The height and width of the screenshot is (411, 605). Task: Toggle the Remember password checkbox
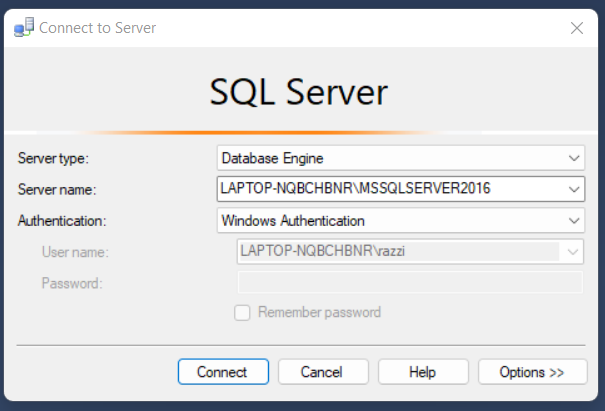pyautogui.click(x=242, y=313)
